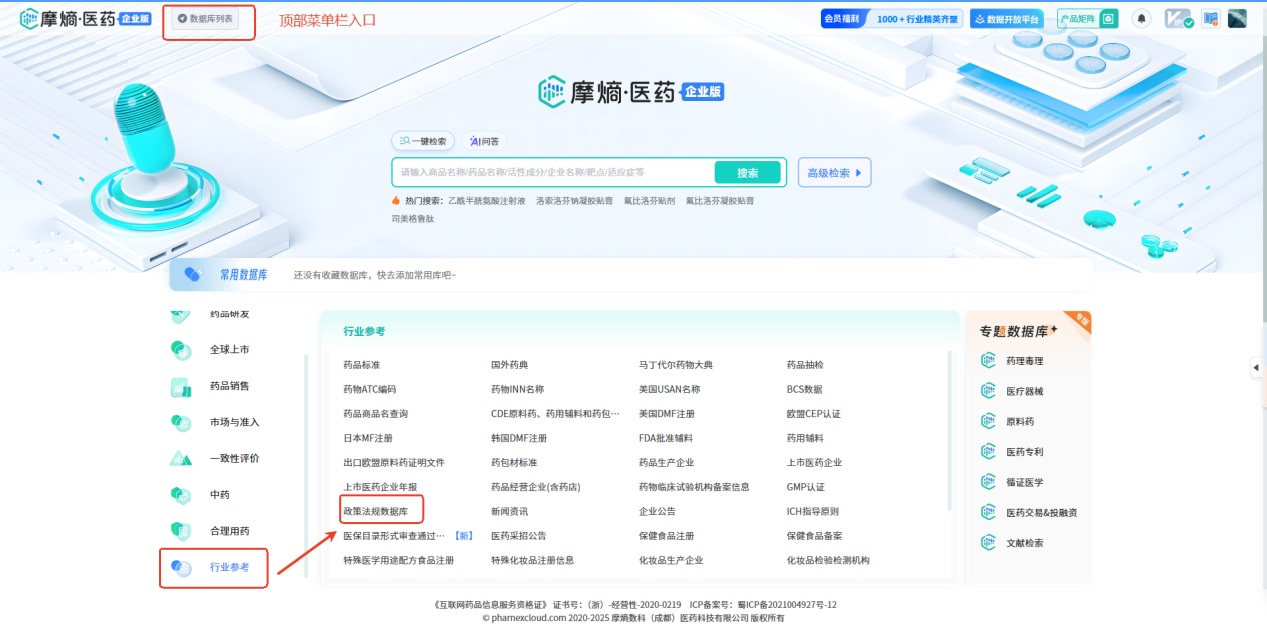This screenshot has width=1267, height=629.
Task: Open the 医药采招公告 link
Action: pyautogui.click(x=518, y=536)
